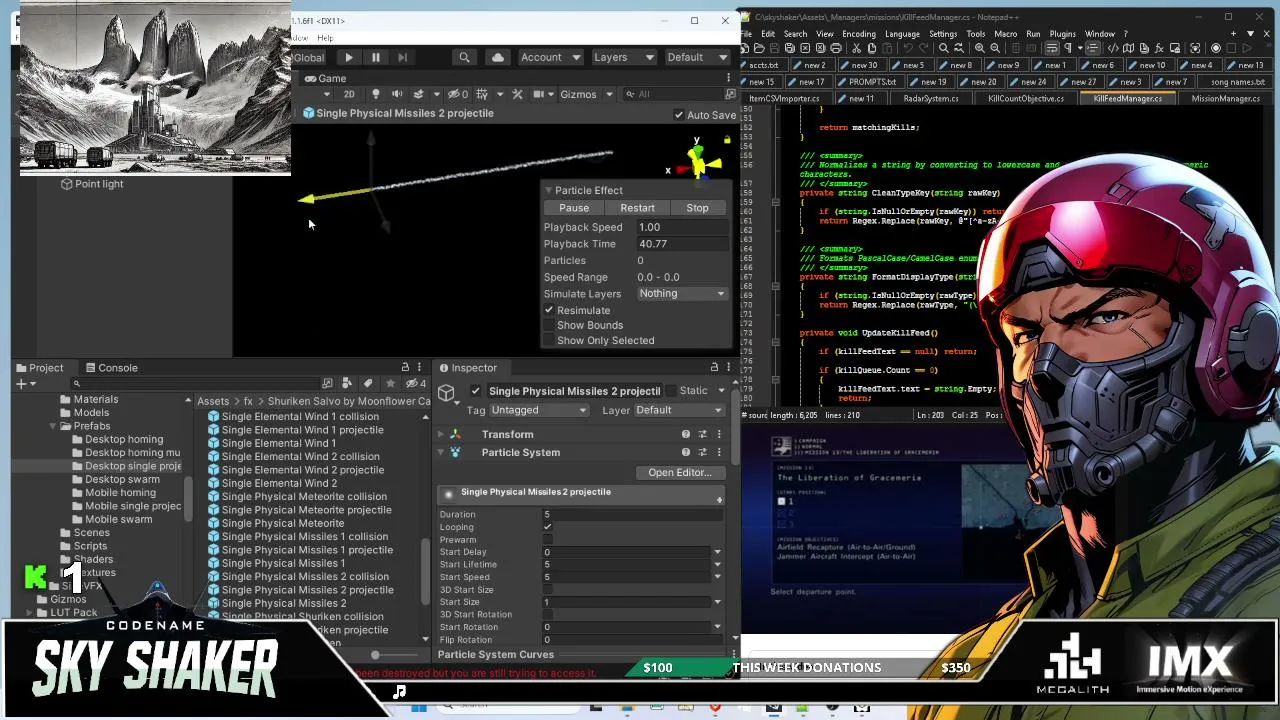
Task: Enable the Prewarm checkbox
Action: point(547,539)
